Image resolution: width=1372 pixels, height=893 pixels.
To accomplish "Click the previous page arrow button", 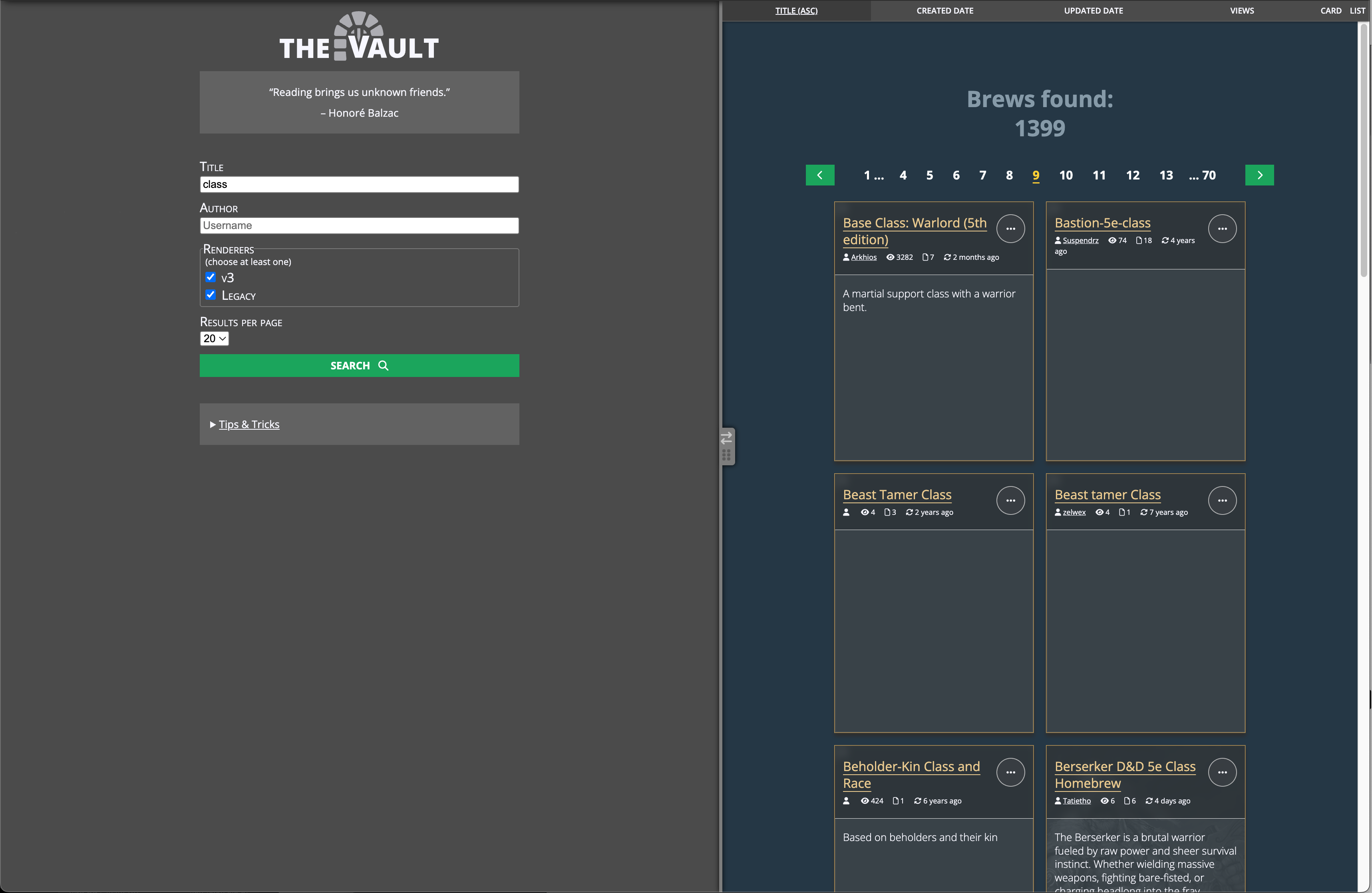I will click(819, 175).
